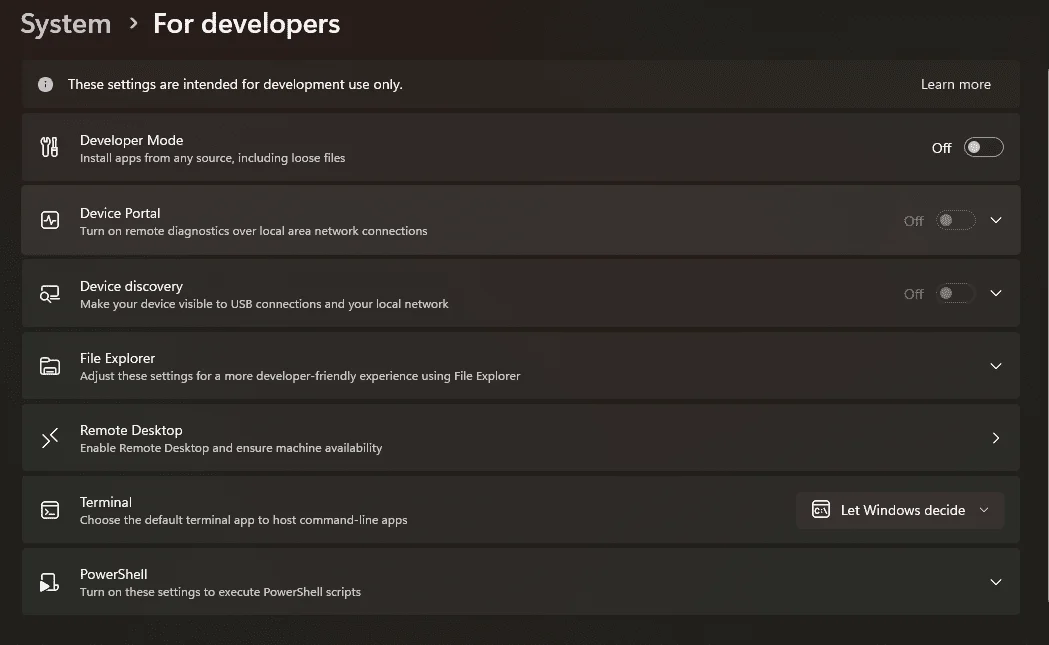The width and height of the screenshot is (1049, 645).
Task: Open the Learn more link
Action: click(955, 84)
